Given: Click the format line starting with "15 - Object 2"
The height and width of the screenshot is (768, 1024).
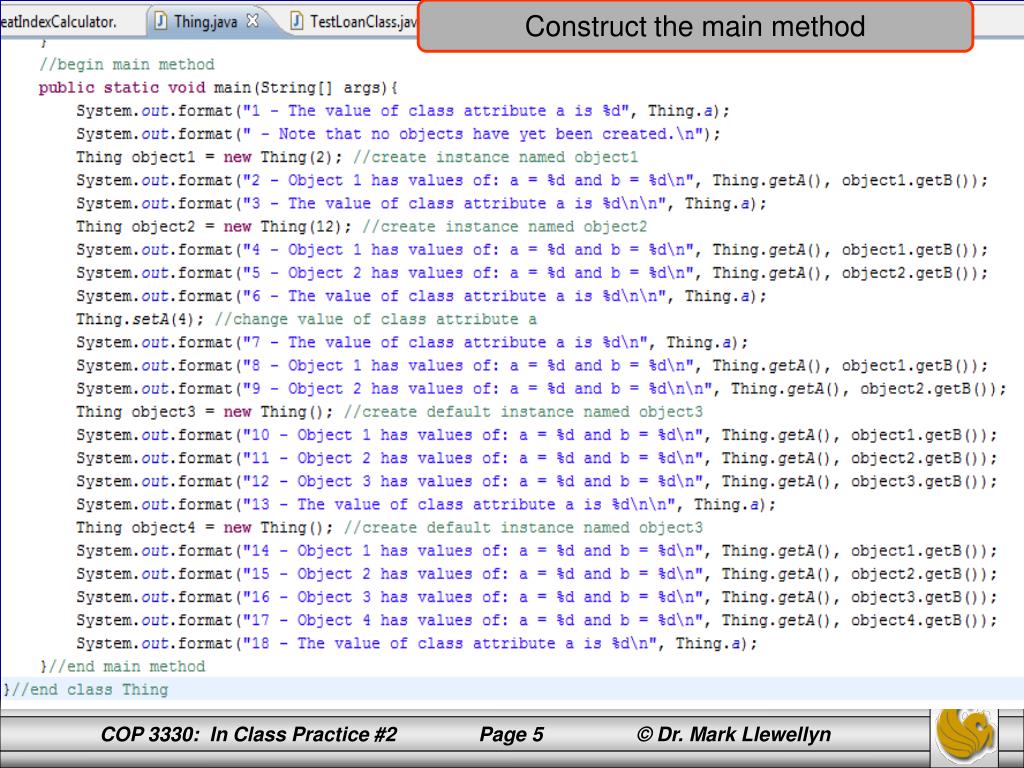Looking at the screenshot, I should point(537,574).
